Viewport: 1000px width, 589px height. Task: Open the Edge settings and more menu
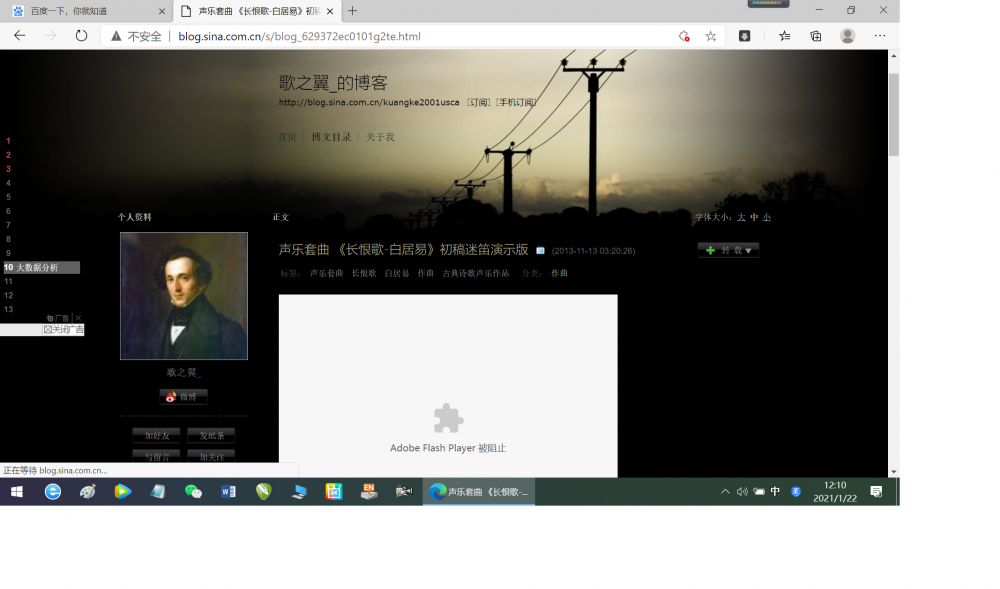coord(879,36)
